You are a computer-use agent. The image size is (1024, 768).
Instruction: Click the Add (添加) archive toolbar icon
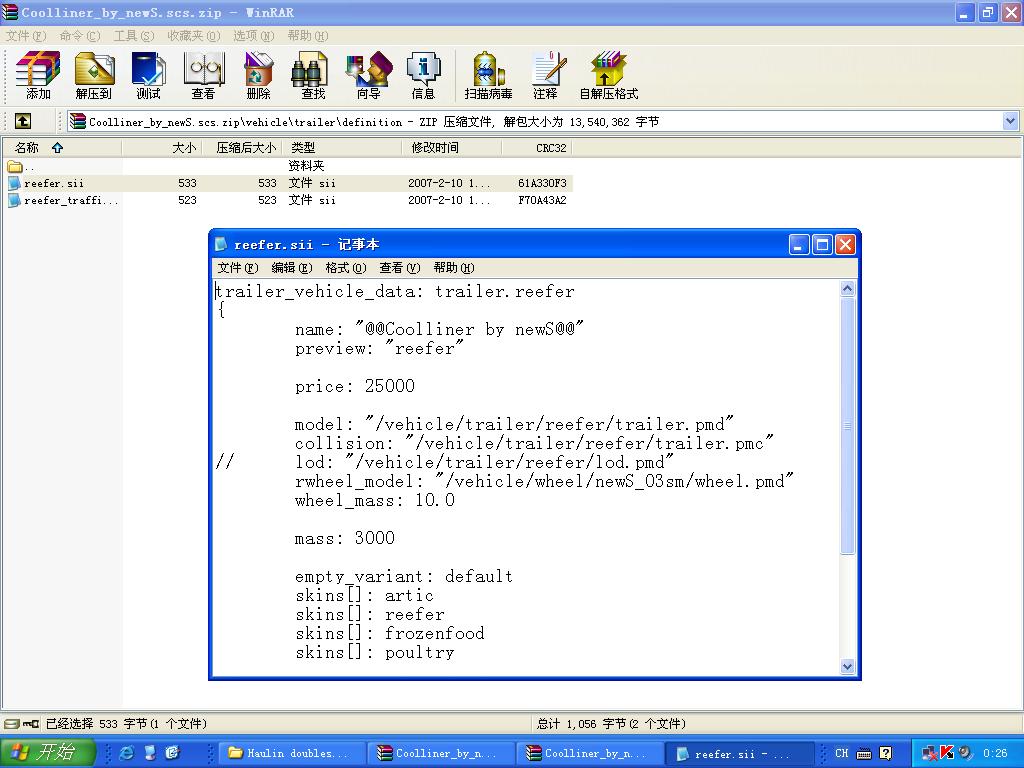pos(38,76)
